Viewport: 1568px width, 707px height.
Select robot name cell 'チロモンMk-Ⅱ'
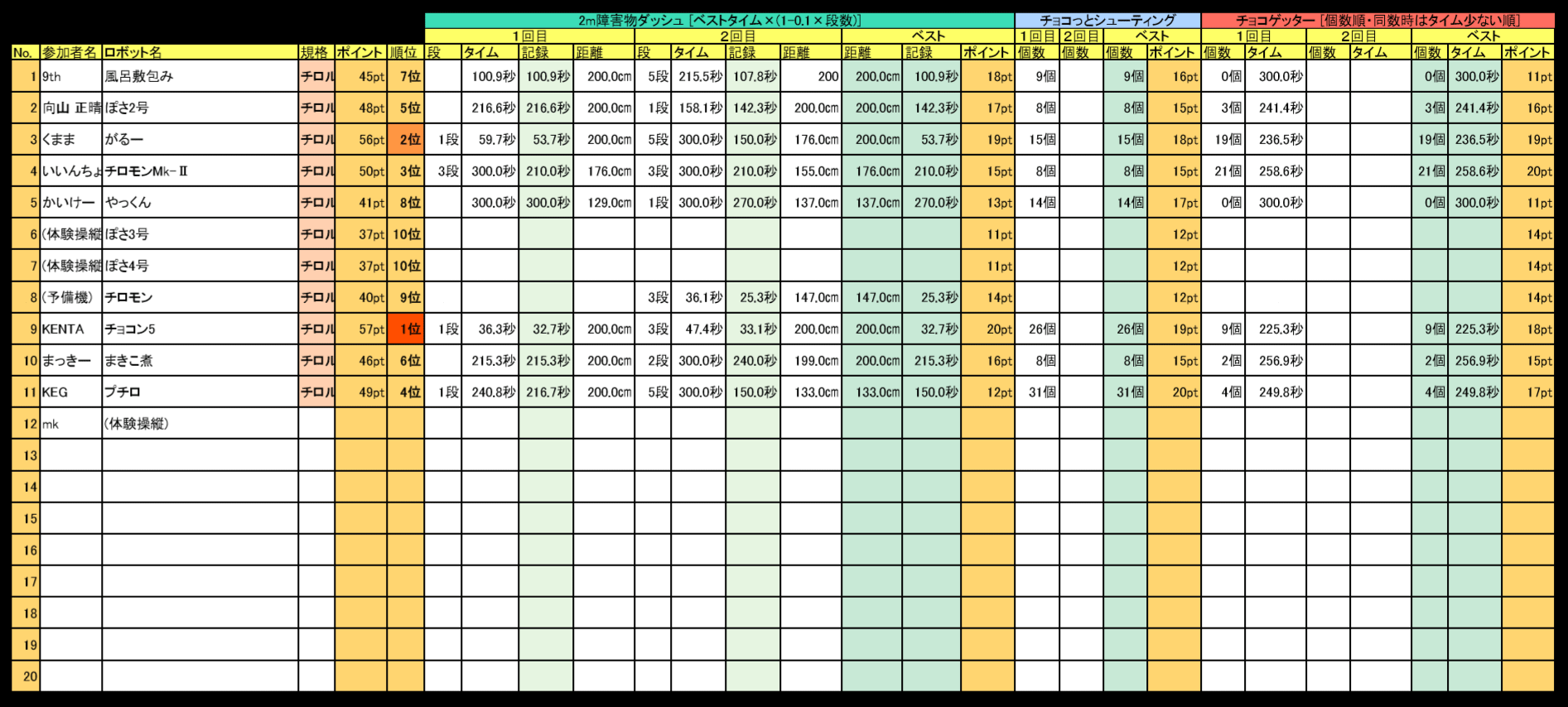pos(200,171)
